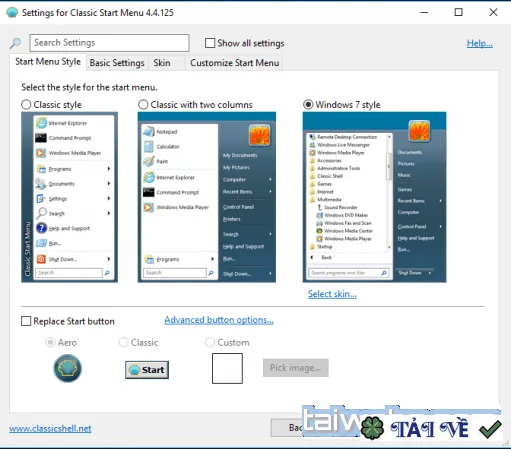Click the magnifier search icon
Screen dimensions: 511x449
(x=15, y=43)
